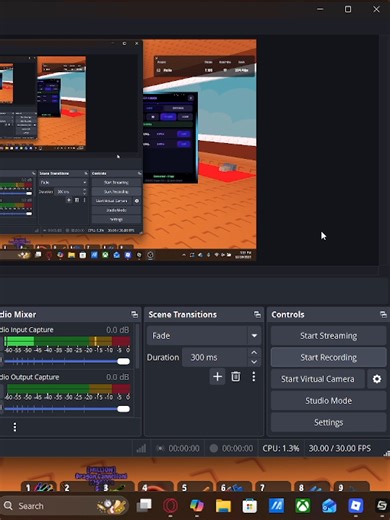Click the Scene Transitions panel title
This screenshot has width=390, height=520.
point(182,314)
